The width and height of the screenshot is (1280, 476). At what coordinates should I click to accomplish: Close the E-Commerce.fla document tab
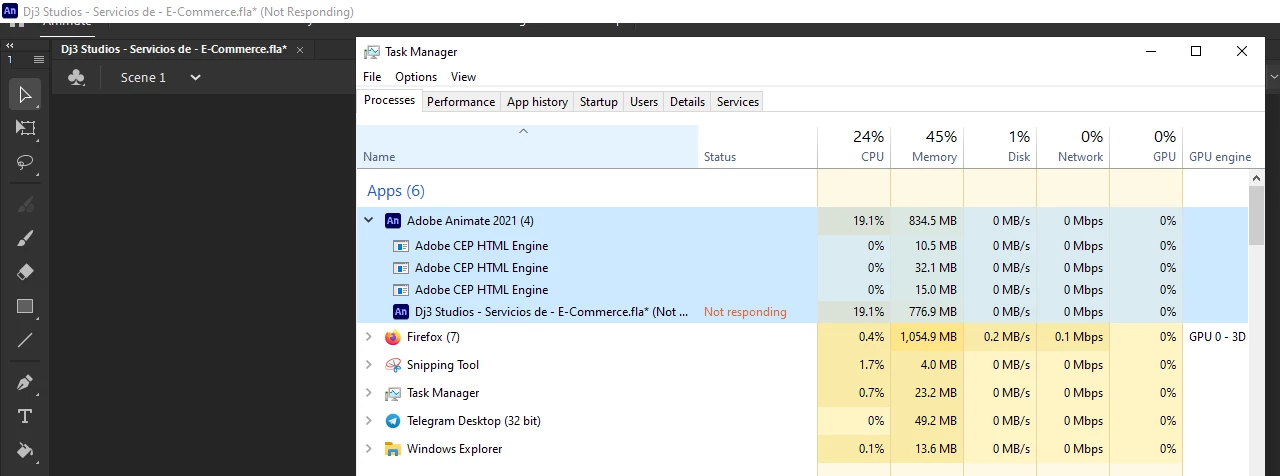pyautogui.click(x=300, y=49)
